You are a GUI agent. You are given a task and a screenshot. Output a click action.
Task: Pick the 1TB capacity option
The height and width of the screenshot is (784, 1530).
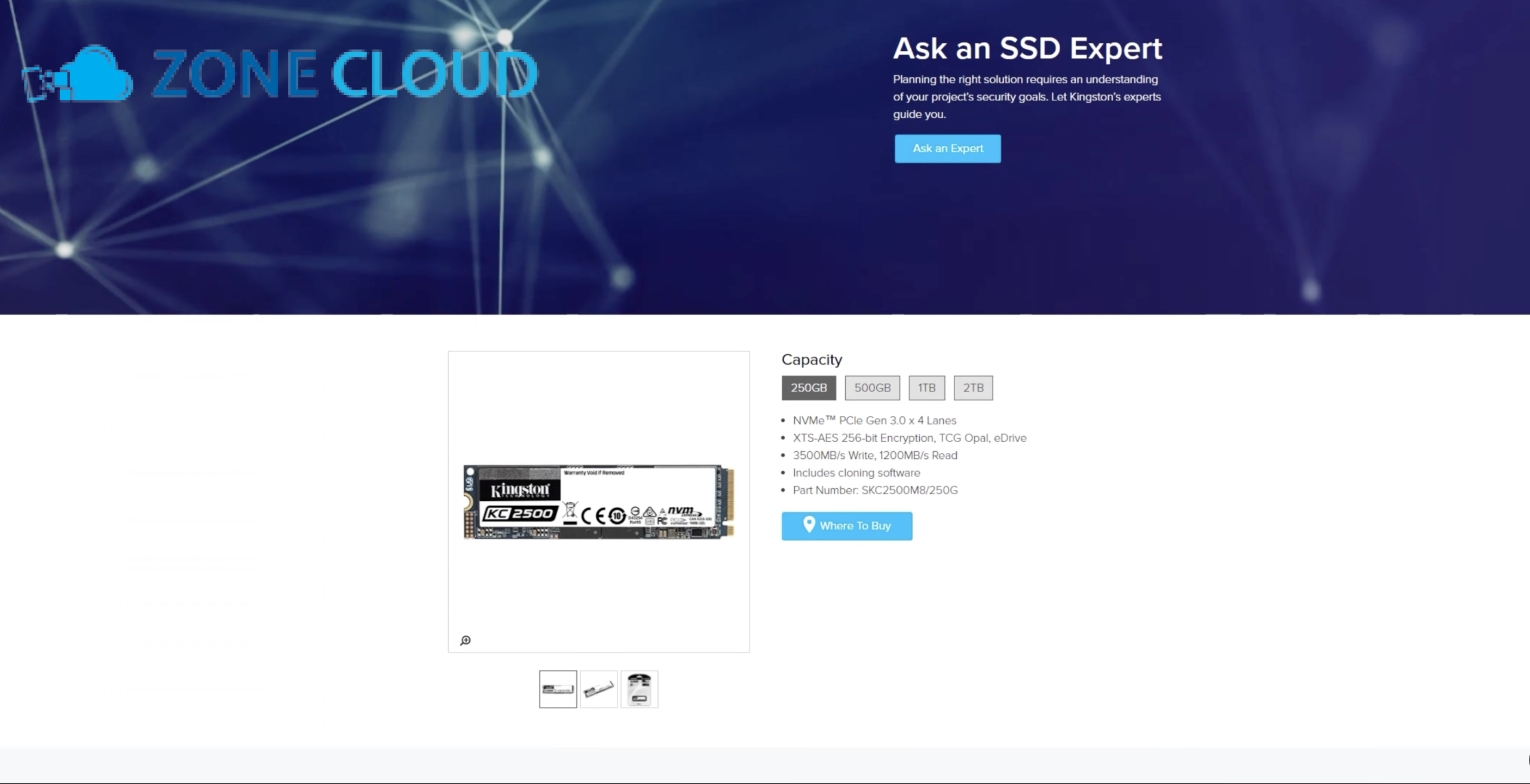(x=926, y=388)
